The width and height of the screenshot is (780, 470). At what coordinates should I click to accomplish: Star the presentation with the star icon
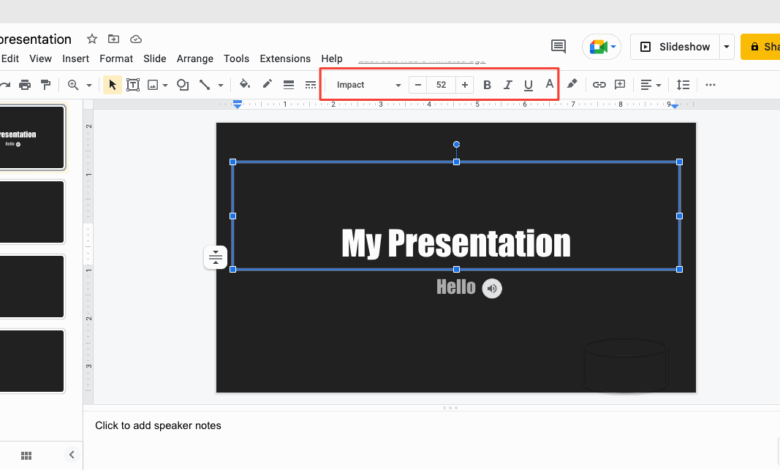[92, 39]
